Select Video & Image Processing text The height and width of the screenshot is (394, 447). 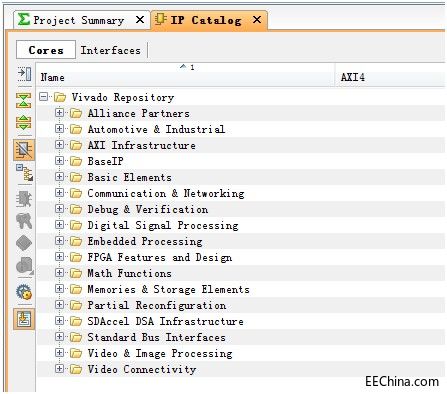pyautogui.click(x=160, y=353)
